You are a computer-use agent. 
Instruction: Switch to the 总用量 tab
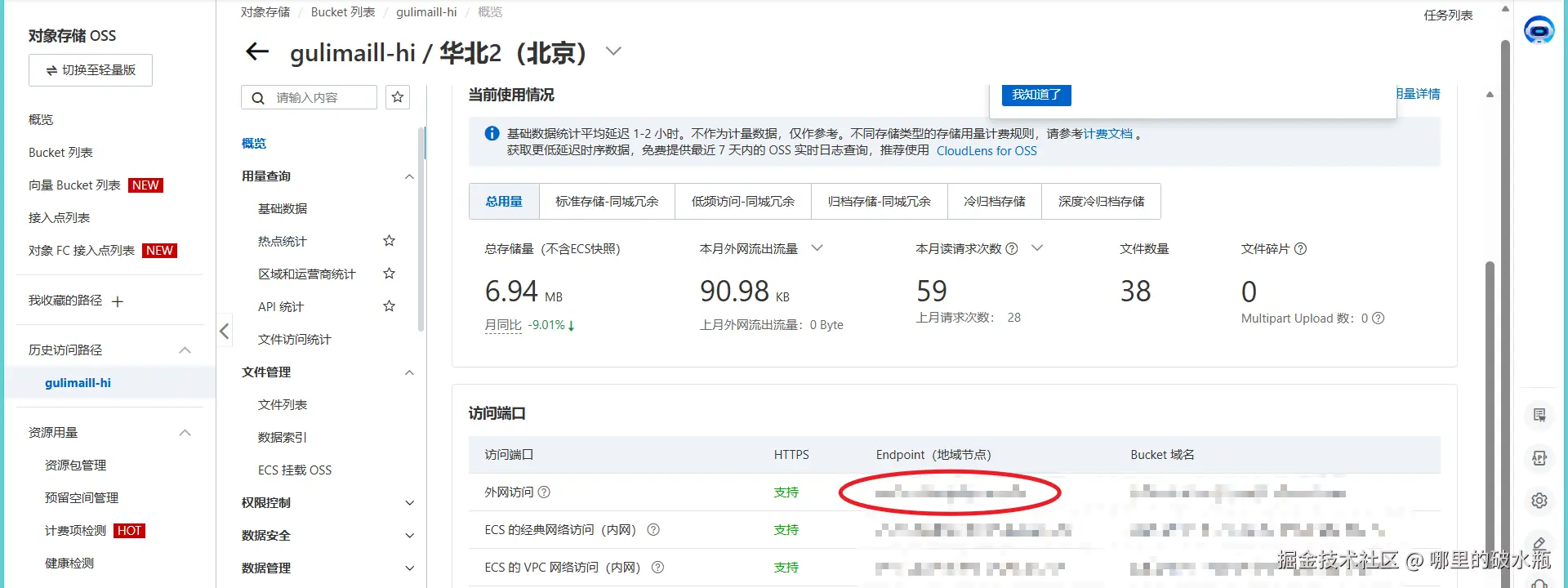tap(504, 202)
